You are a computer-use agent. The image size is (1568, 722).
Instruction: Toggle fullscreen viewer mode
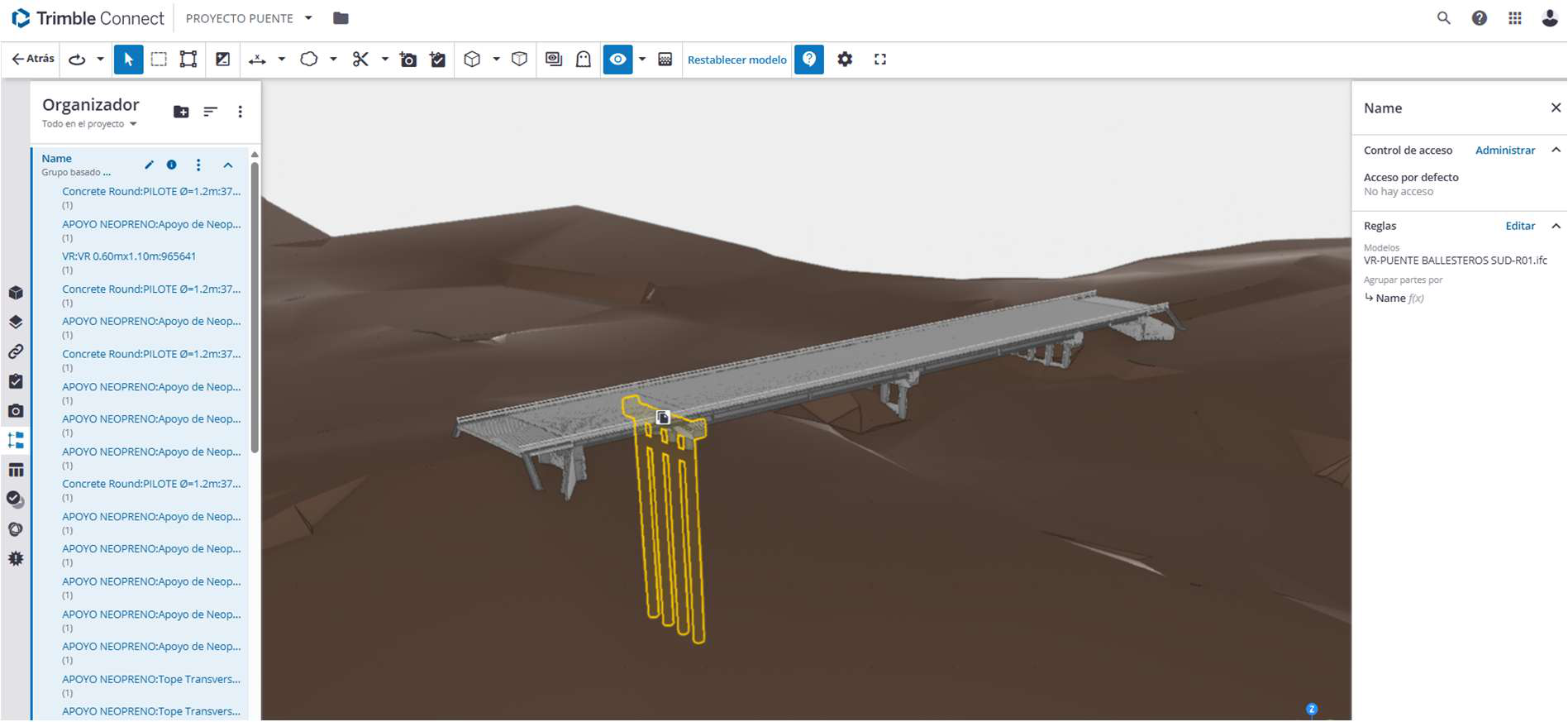[x=880, y=60]
